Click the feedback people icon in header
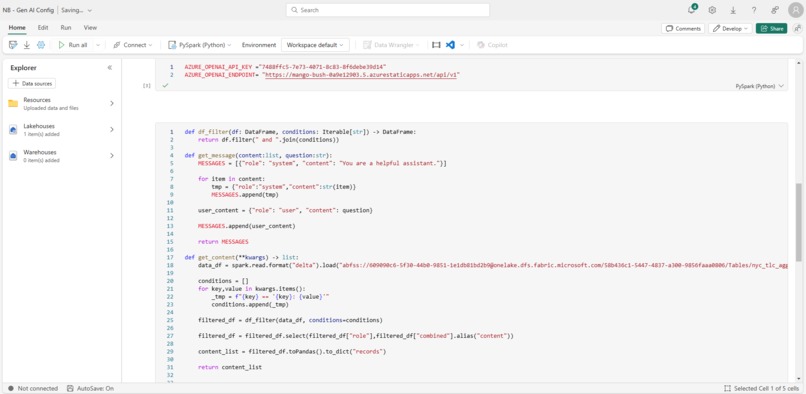 click(775, 10)
